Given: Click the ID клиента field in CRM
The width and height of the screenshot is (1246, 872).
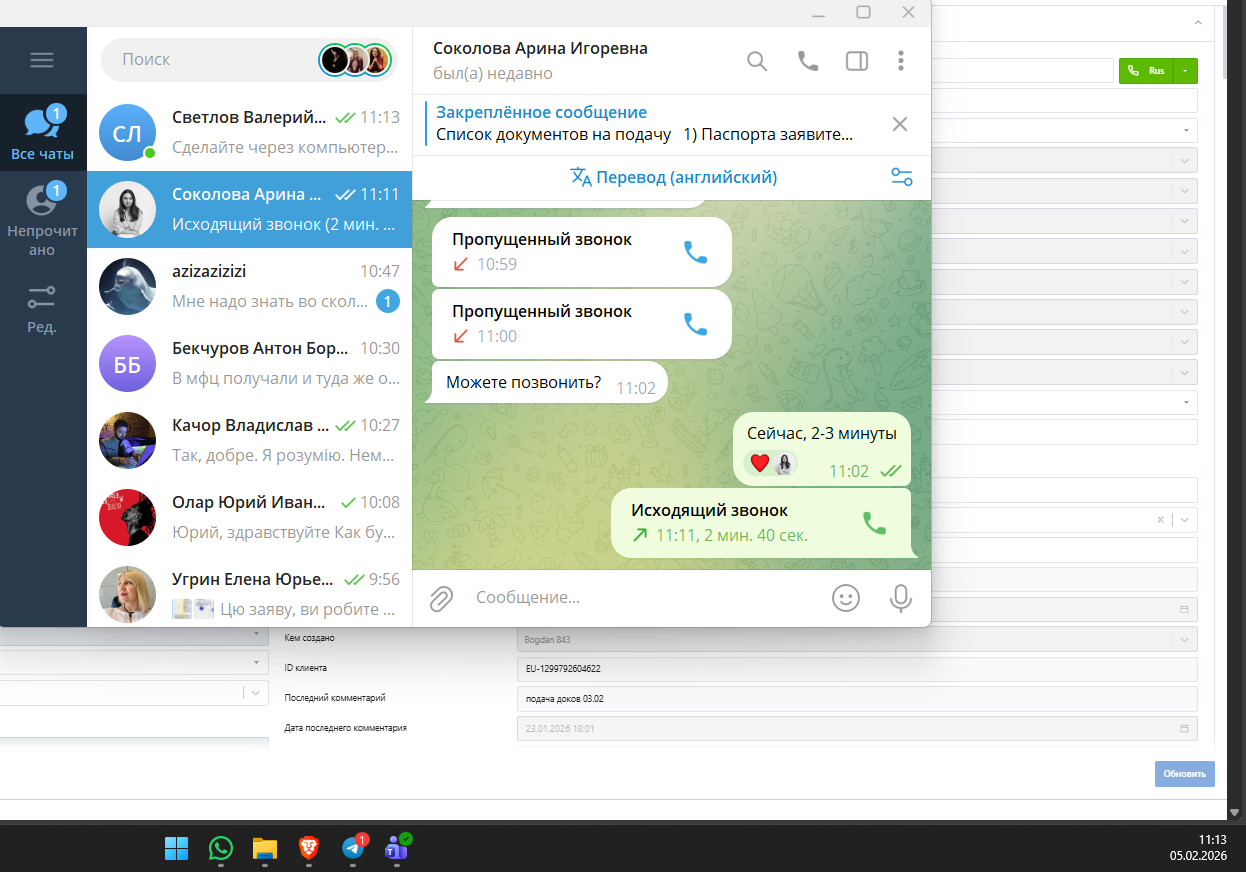Looking at the screenshot, I should (857, 668).
